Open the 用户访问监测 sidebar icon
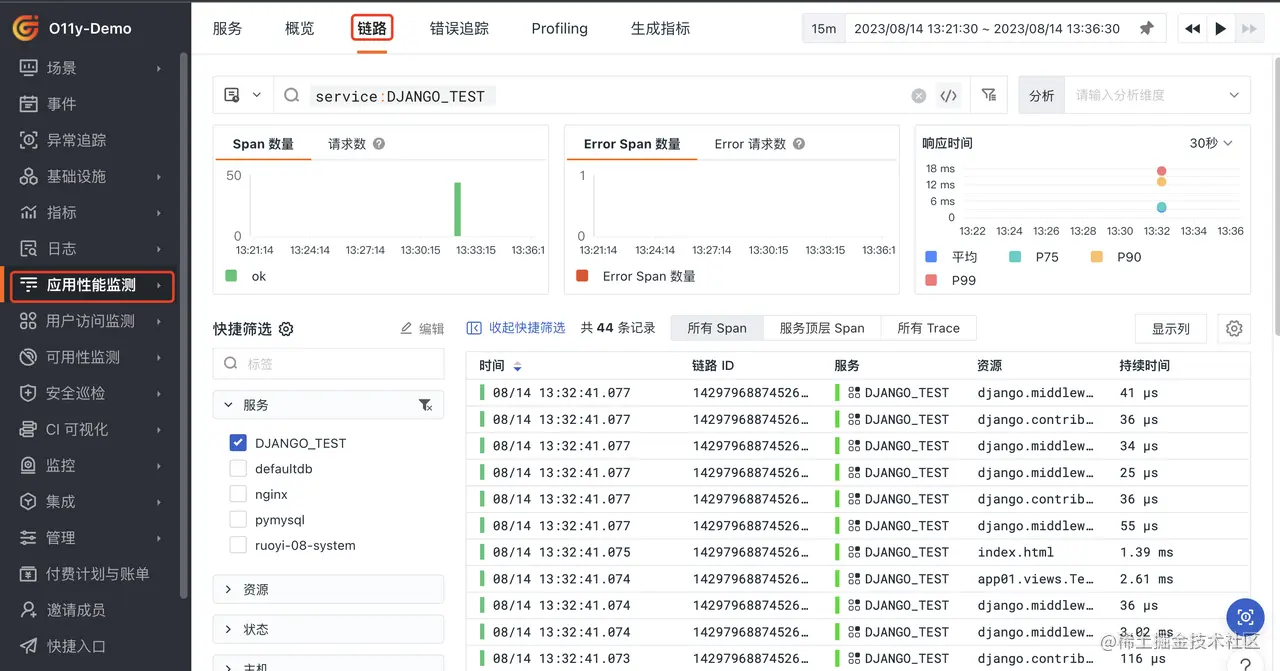This screenshot has height=671, width=1280. click(x=29, y=321)
